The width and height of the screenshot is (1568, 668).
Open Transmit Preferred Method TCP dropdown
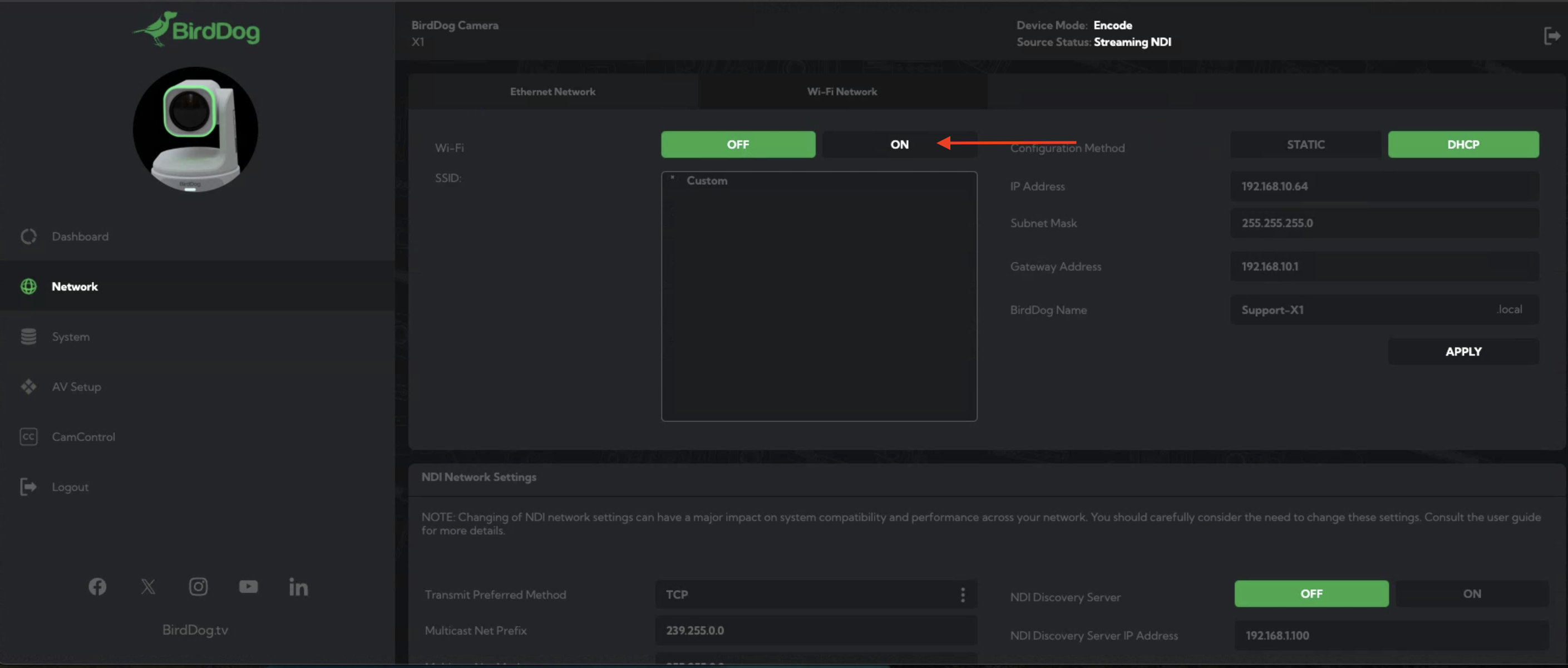coord(816,595)
